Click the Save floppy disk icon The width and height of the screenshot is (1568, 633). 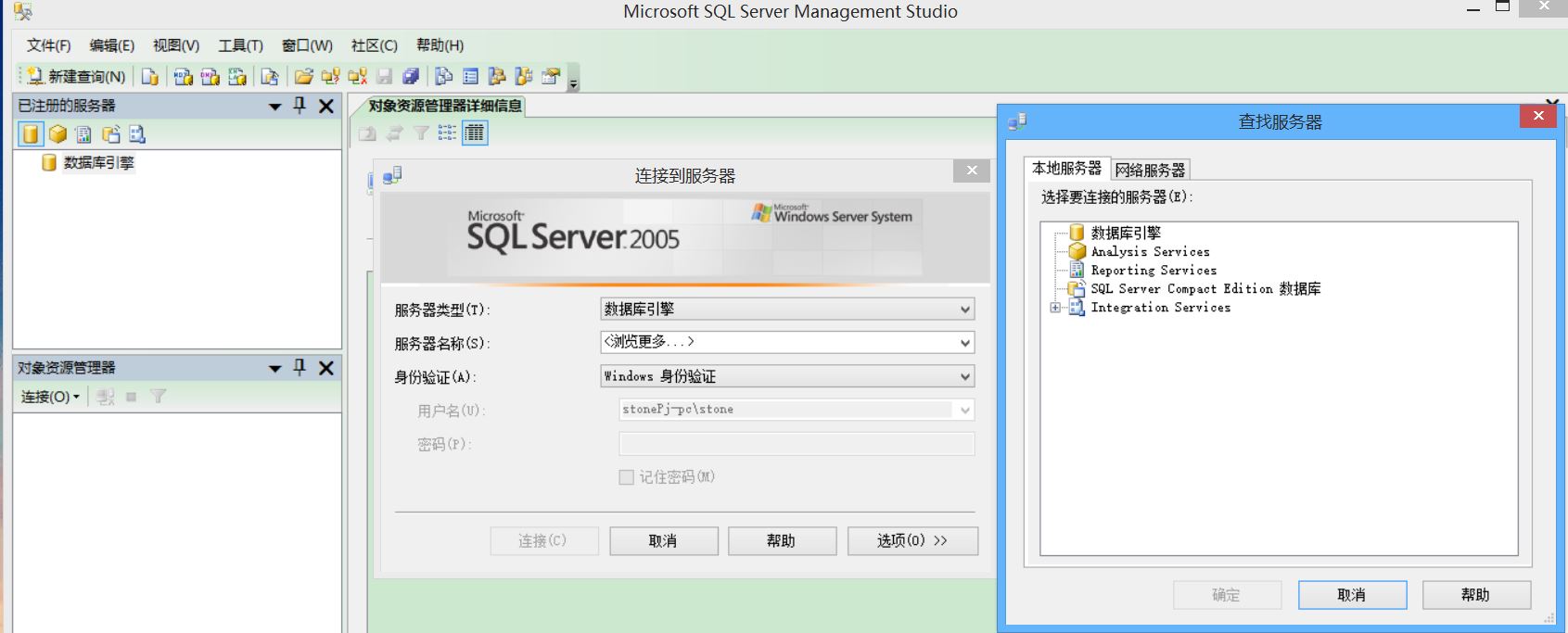pyautogui.click(x=384, y=77)
